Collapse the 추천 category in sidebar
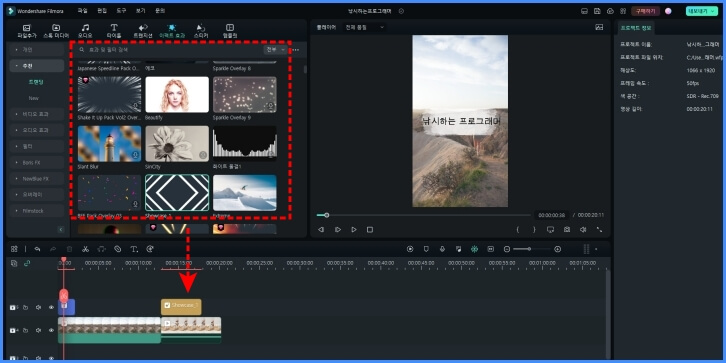 tap(37, 66)
